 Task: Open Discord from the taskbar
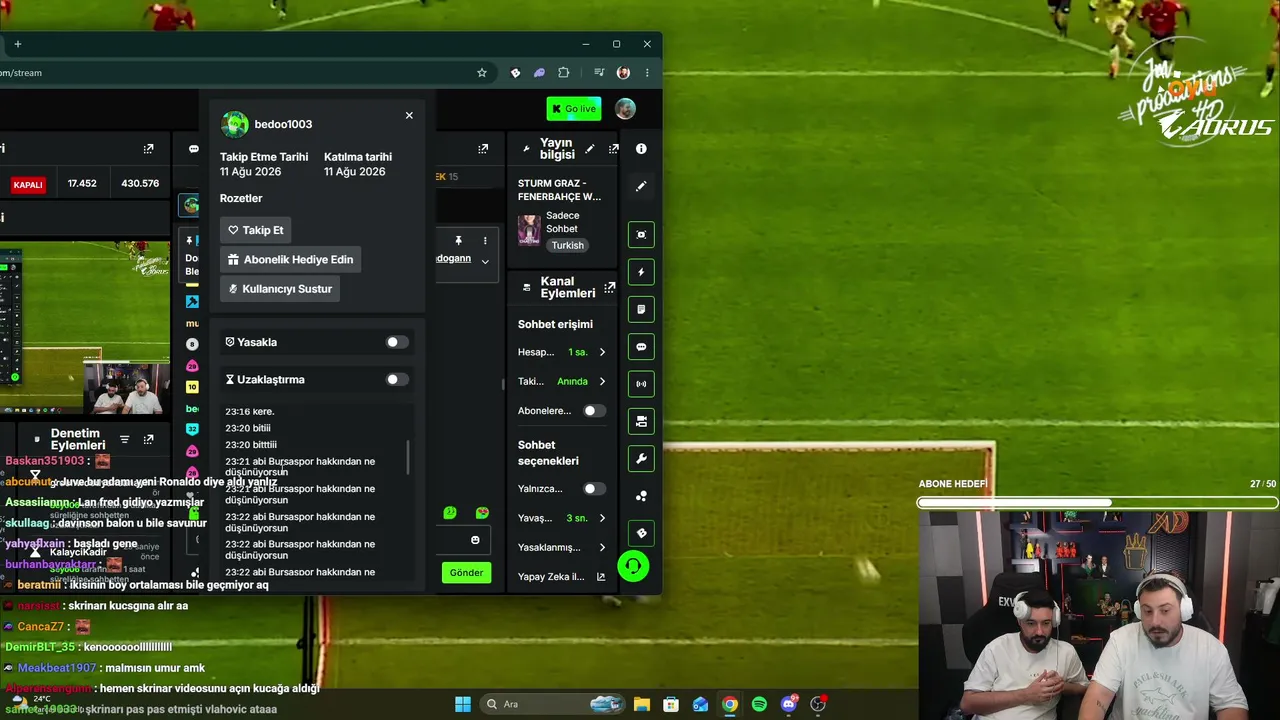[x=789, y=704]
